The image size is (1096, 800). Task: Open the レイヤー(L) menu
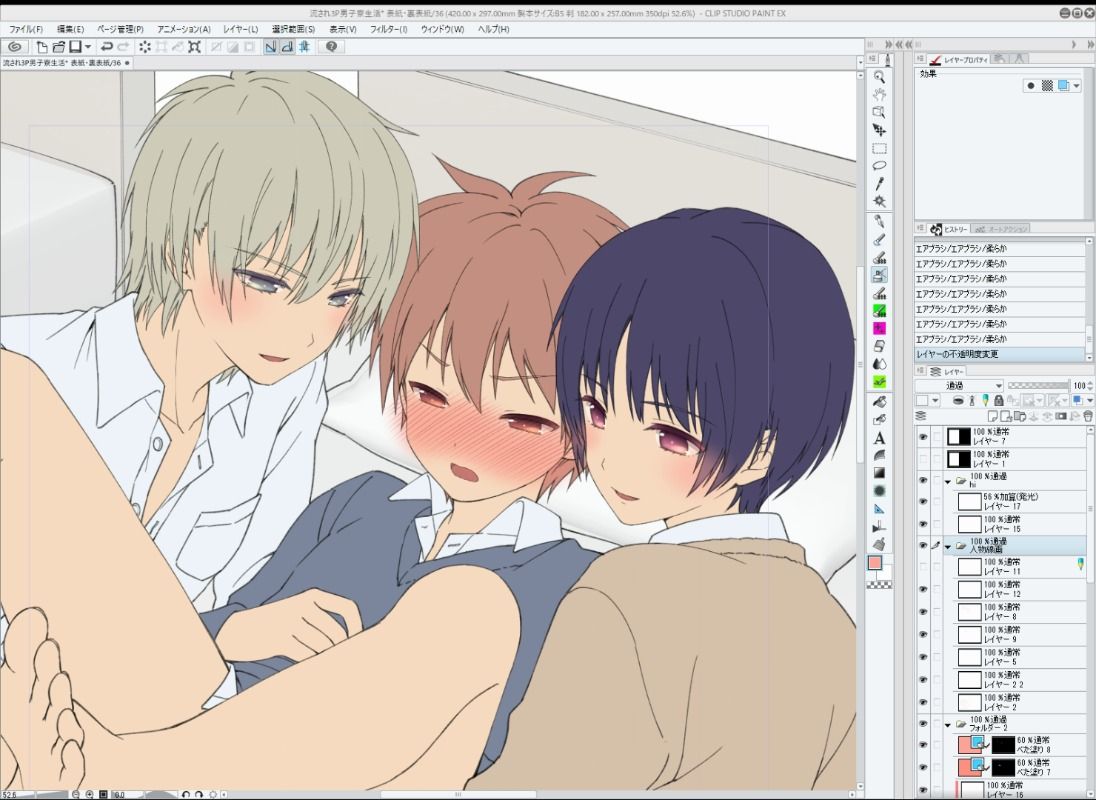[x=240, y=29]
